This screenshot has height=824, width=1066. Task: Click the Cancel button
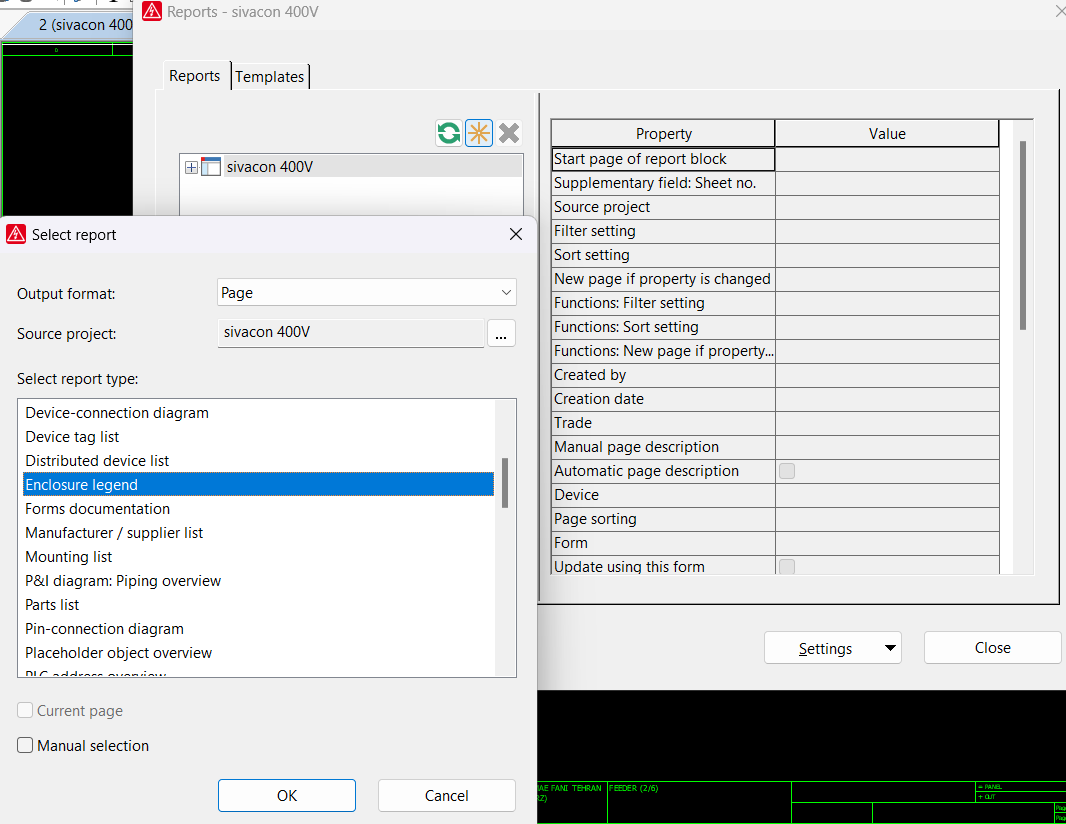tap(447, 795)
